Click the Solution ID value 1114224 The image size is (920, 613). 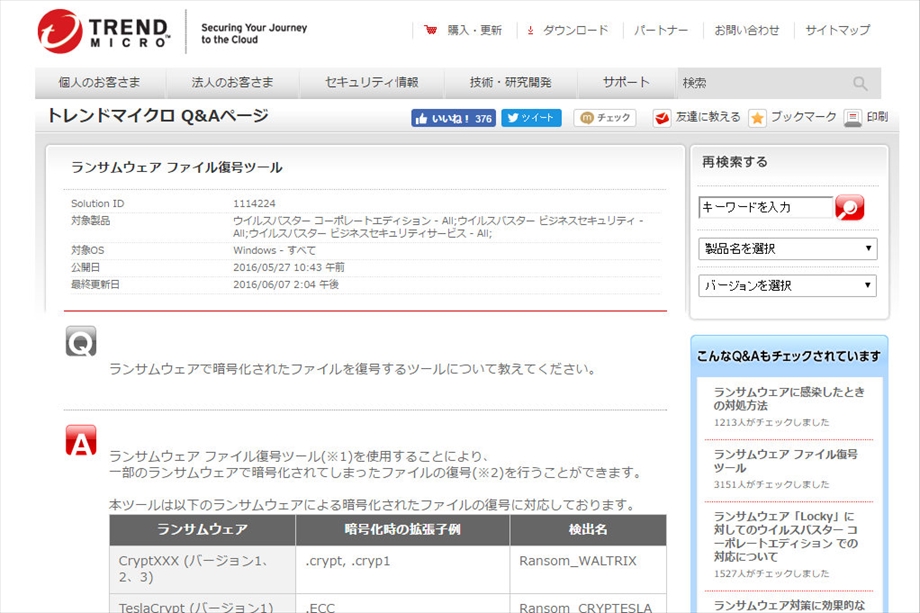[254, 204]
